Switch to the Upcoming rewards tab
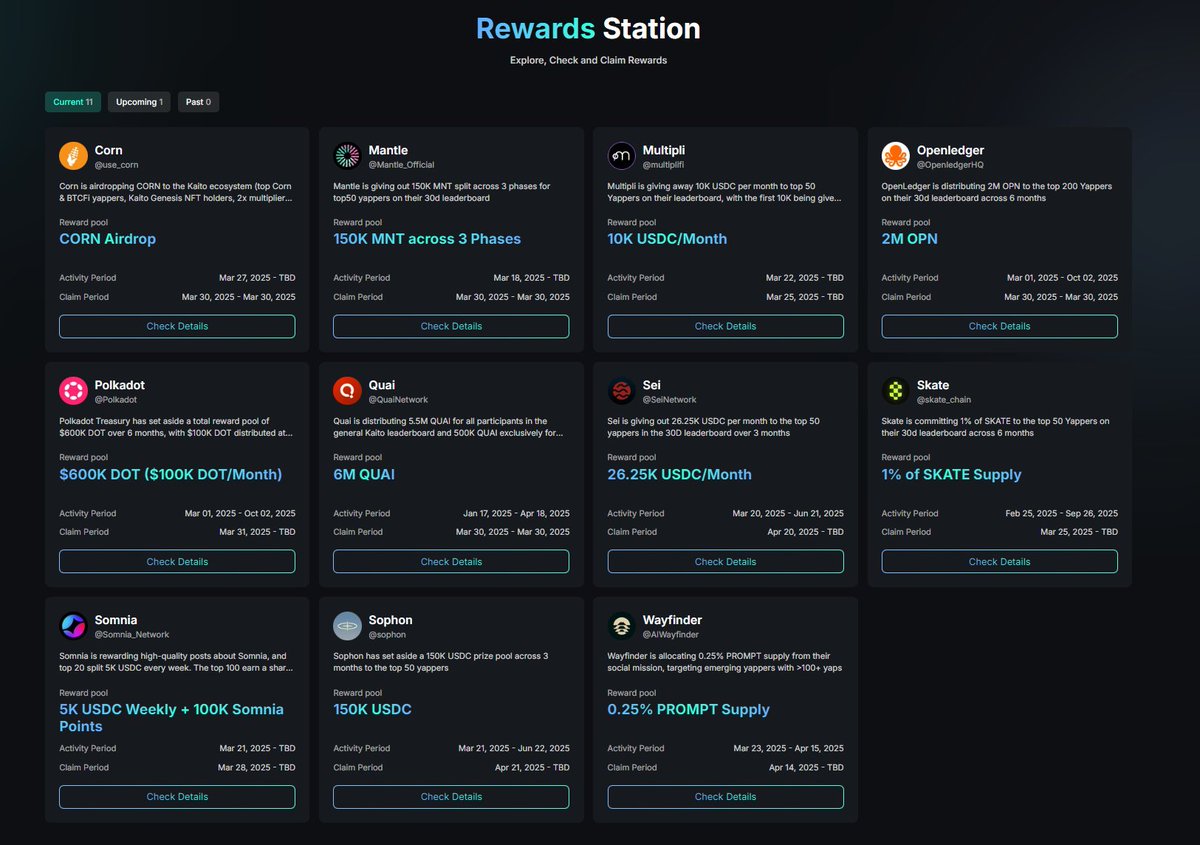Image resolution: width=1200 pixels, height=845 pixels. 139,101
